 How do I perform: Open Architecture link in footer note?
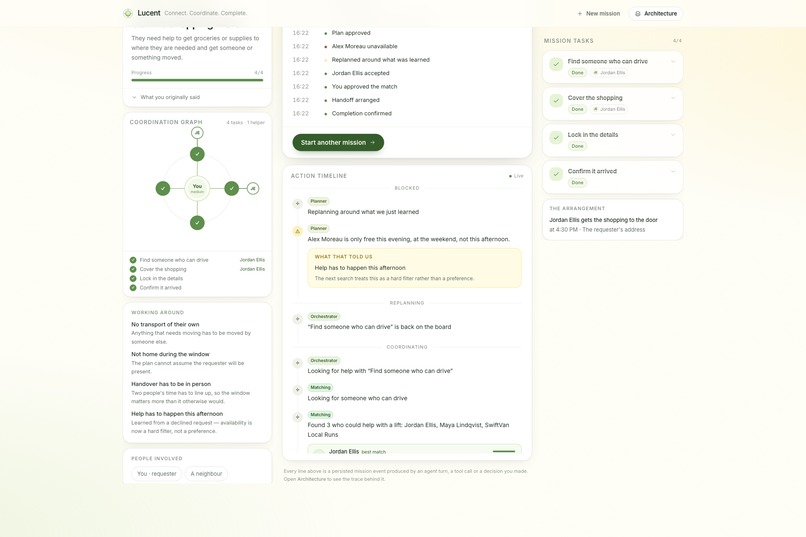(312, 479)
